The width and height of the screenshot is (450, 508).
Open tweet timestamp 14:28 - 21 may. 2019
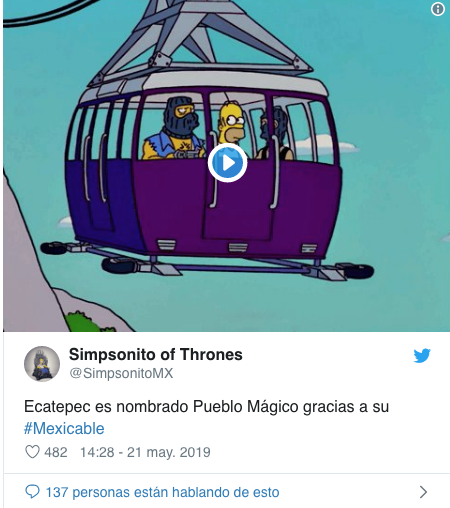coord(145,452)
